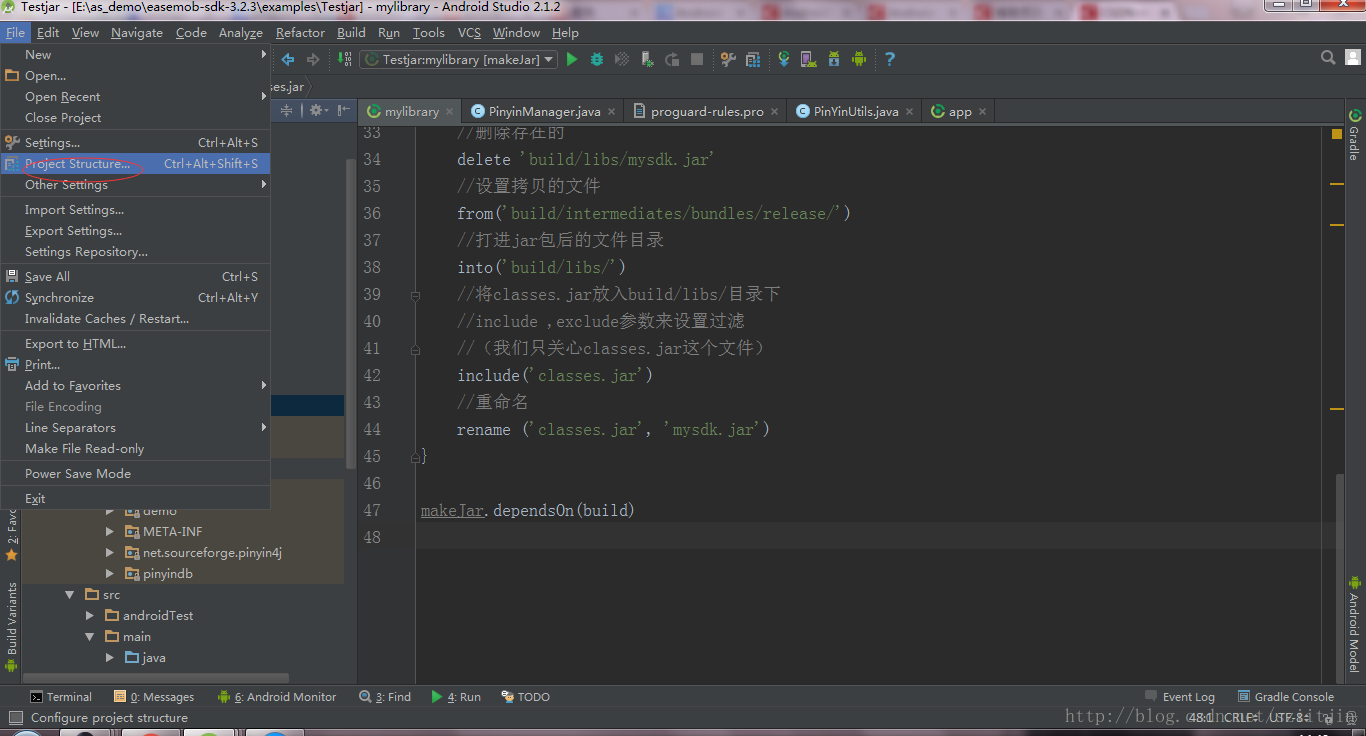Expand the java folder arrow
The image size is (1366, 736).
tap(110, 658)
